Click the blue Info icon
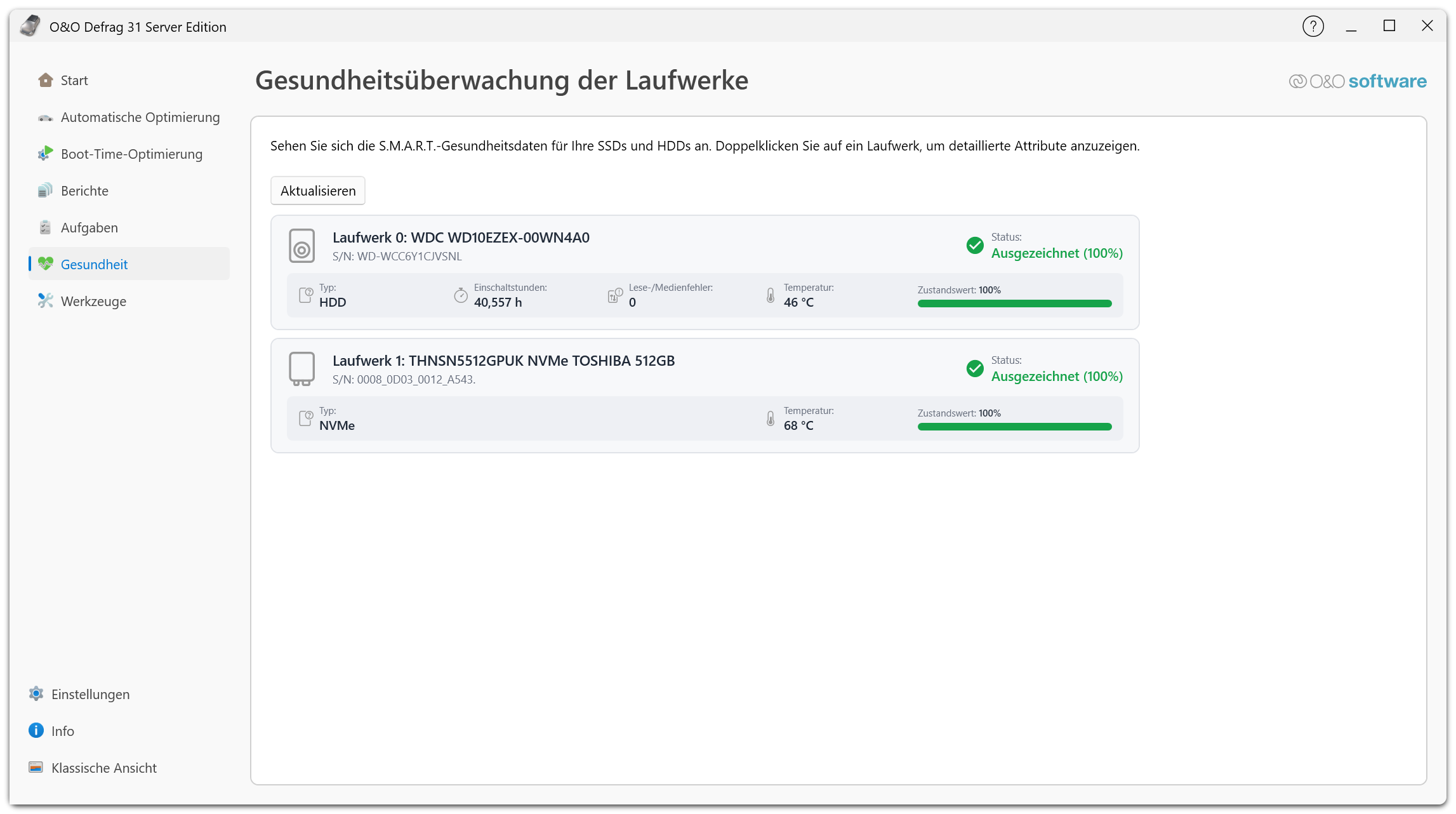The width and height of the screenshot is (1456, 814). click(x=36, y=730)
